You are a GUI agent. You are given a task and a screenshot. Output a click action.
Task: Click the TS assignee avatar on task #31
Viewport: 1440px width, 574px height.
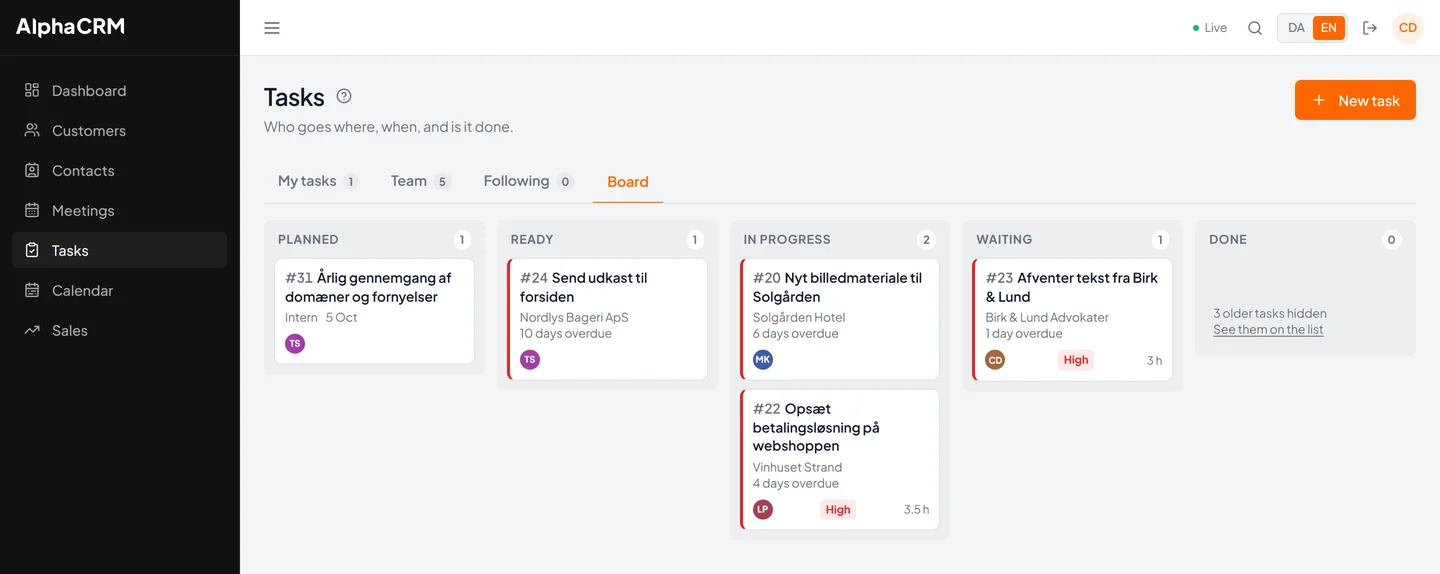tap(295, 344)
